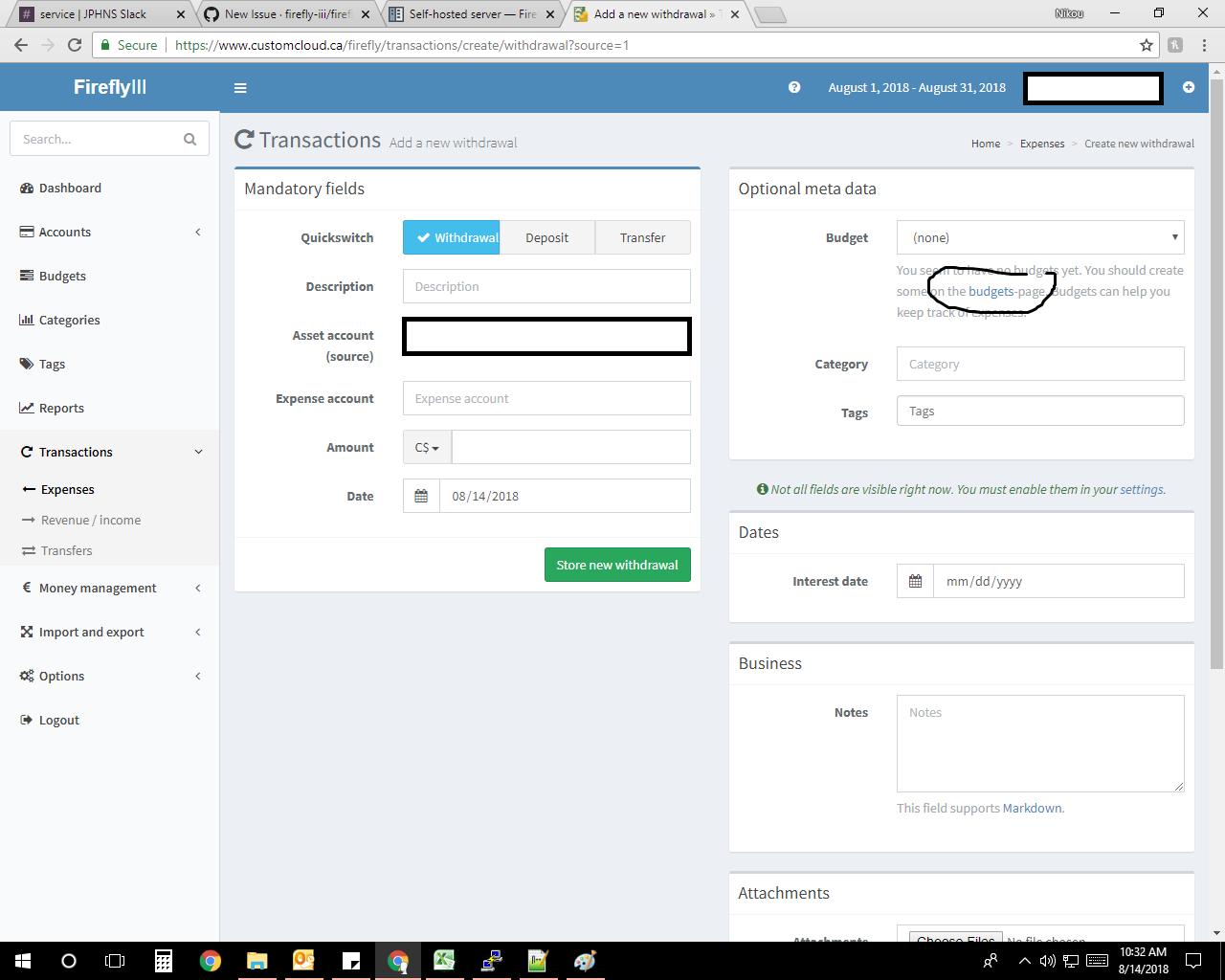Toggle the sidebar hamburger menu
Viewport: 1225px width, 980px height.
240,88
